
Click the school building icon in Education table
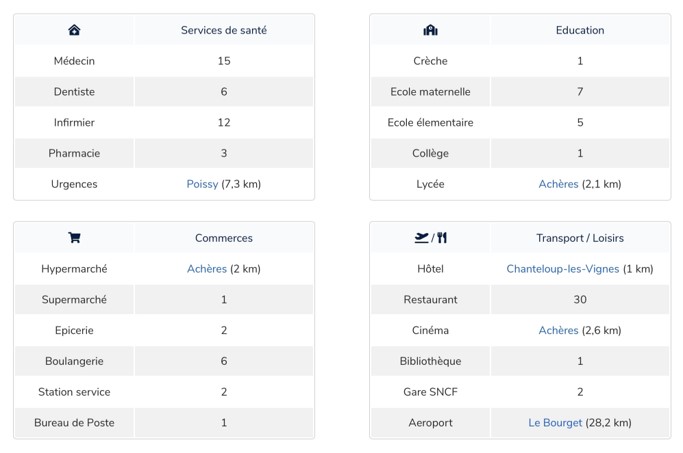[430, 30]
